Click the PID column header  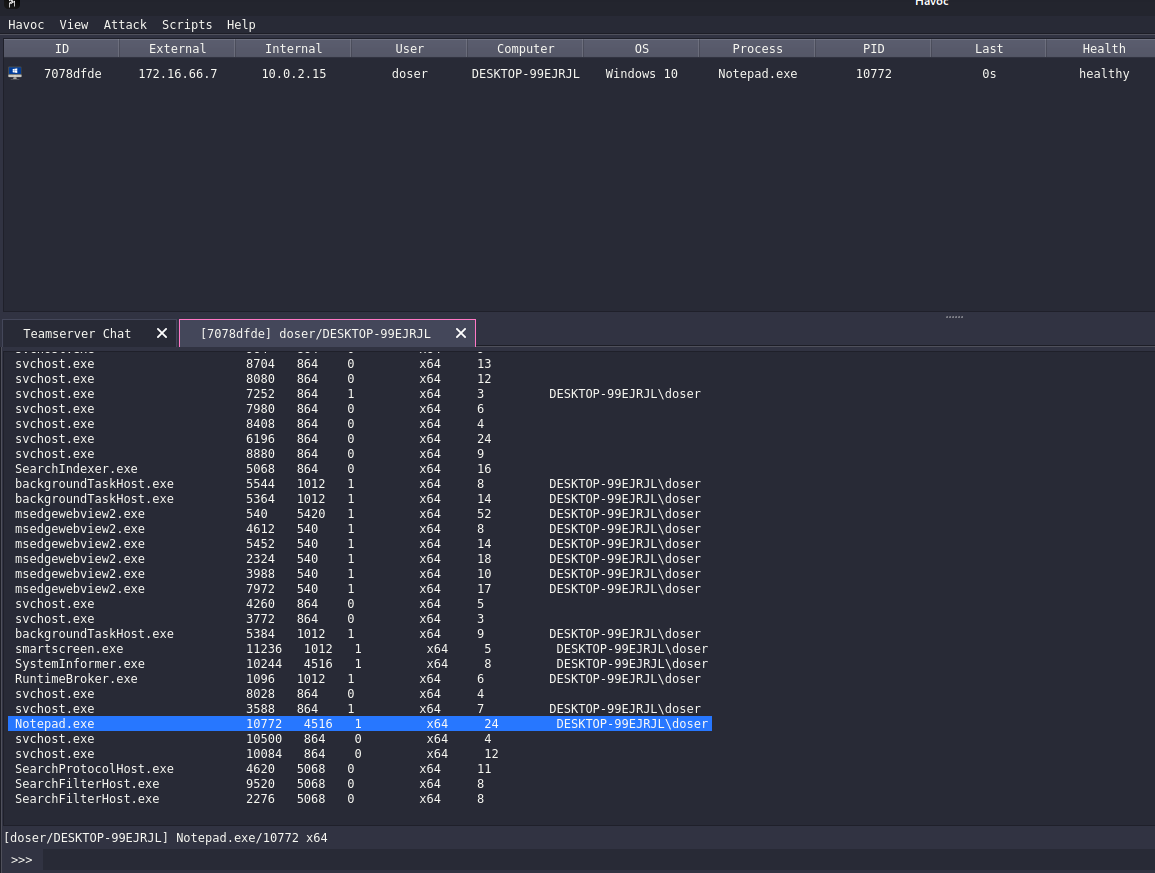874,49
